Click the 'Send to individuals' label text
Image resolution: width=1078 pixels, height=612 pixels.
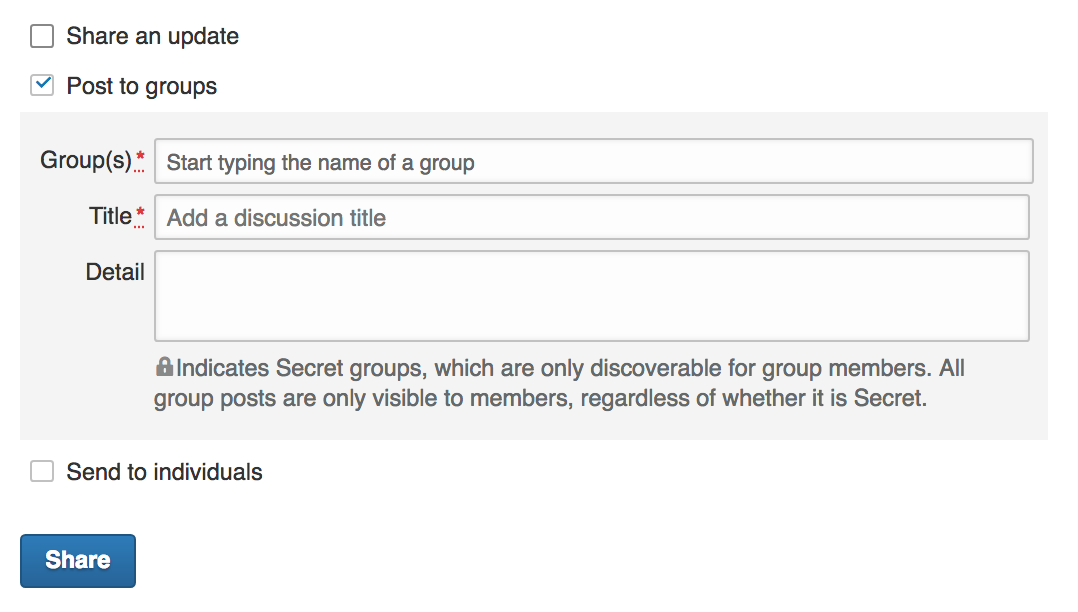[x=164, y=472]
